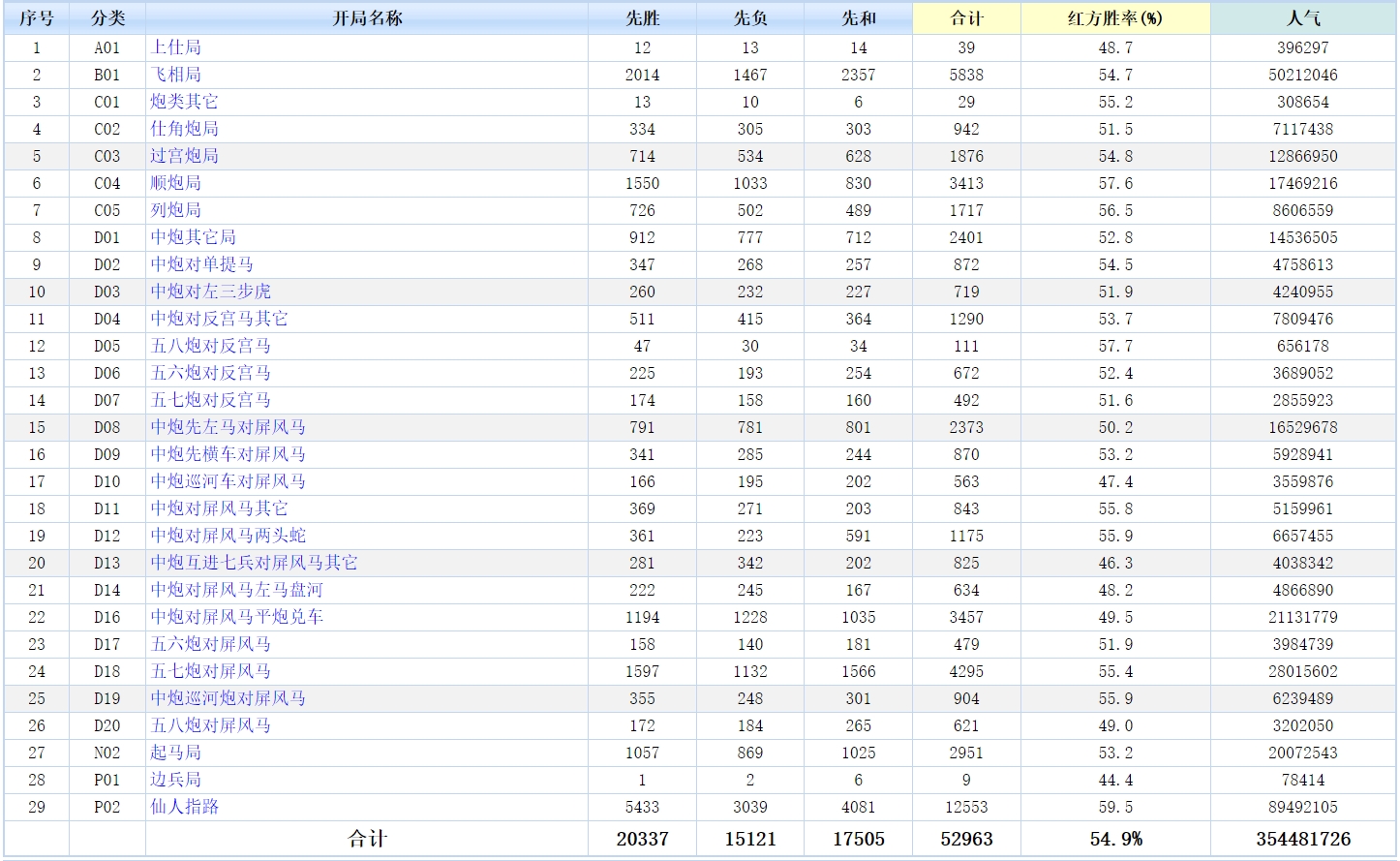This screenshot has height=861, width=1400.
Task: Open the 仙人指路 opening entry
Action: point(184,807)
